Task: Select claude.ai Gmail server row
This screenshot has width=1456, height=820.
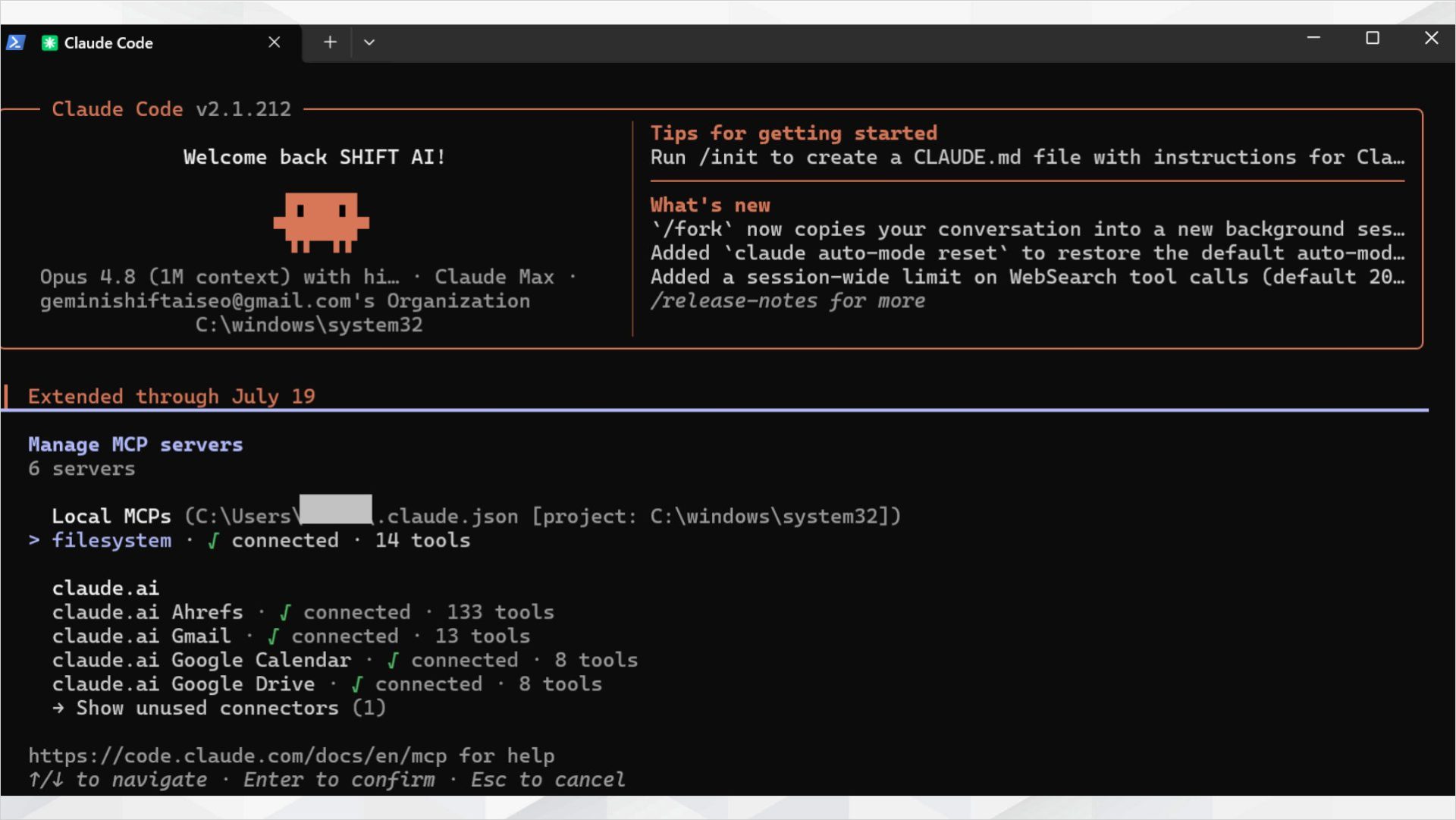Action: coord(291,636)
